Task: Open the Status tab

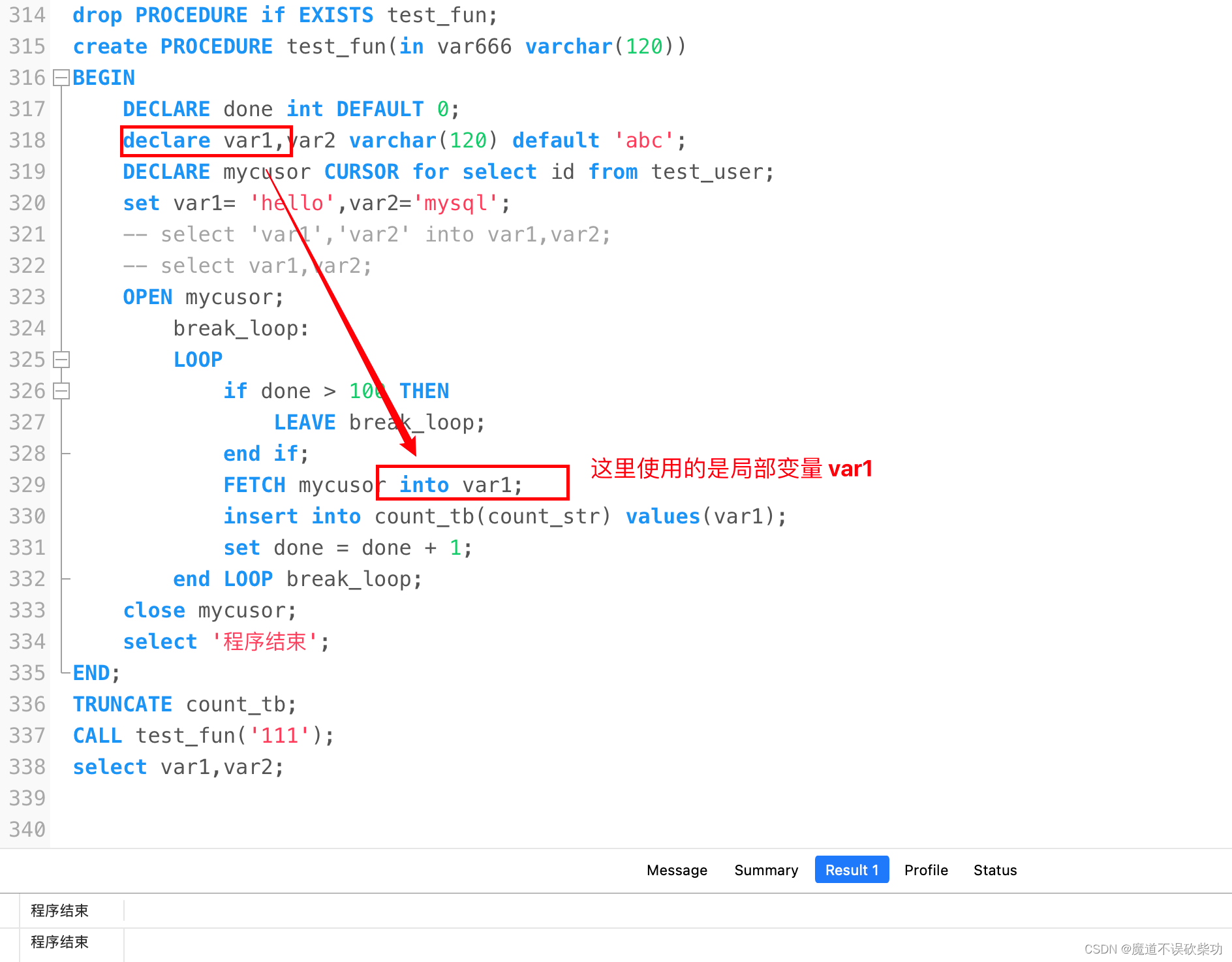Action: (994, 870)
